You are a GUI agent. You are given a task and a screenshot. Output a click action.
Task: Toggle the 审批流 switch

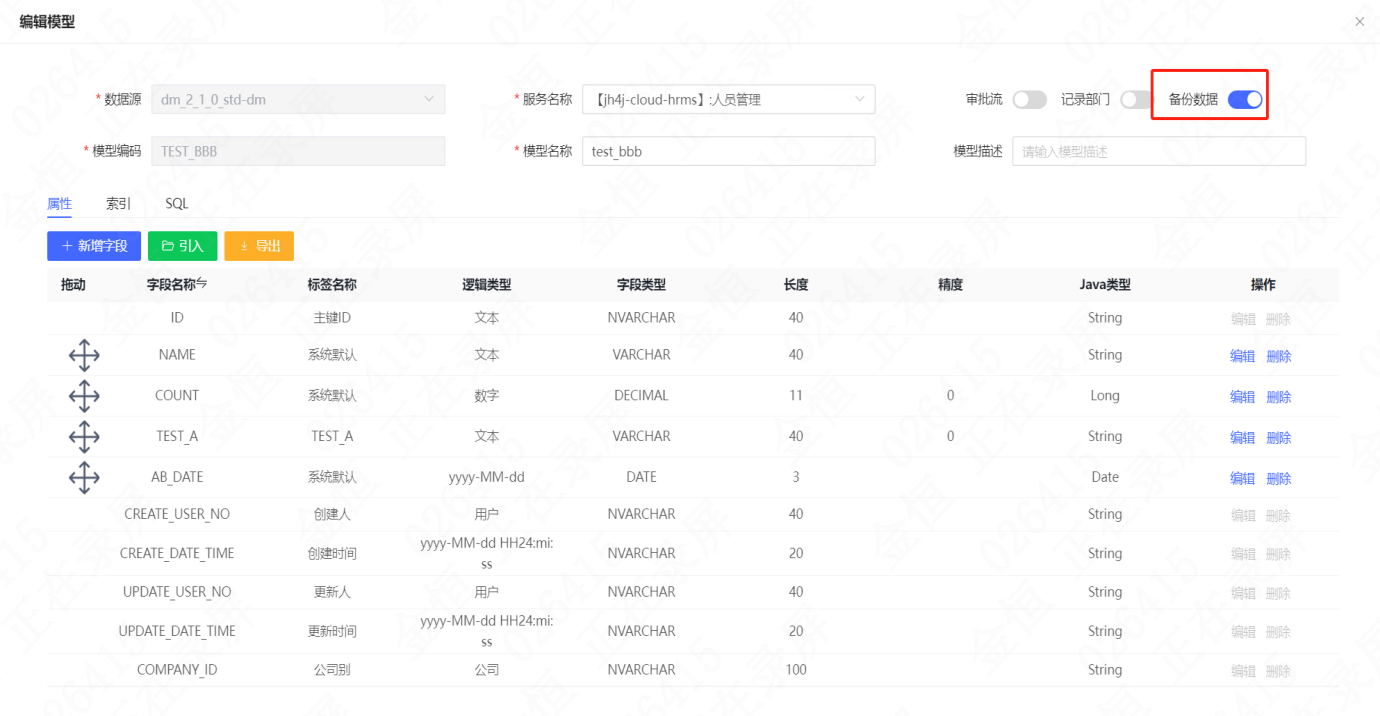tap(1030, 99)
